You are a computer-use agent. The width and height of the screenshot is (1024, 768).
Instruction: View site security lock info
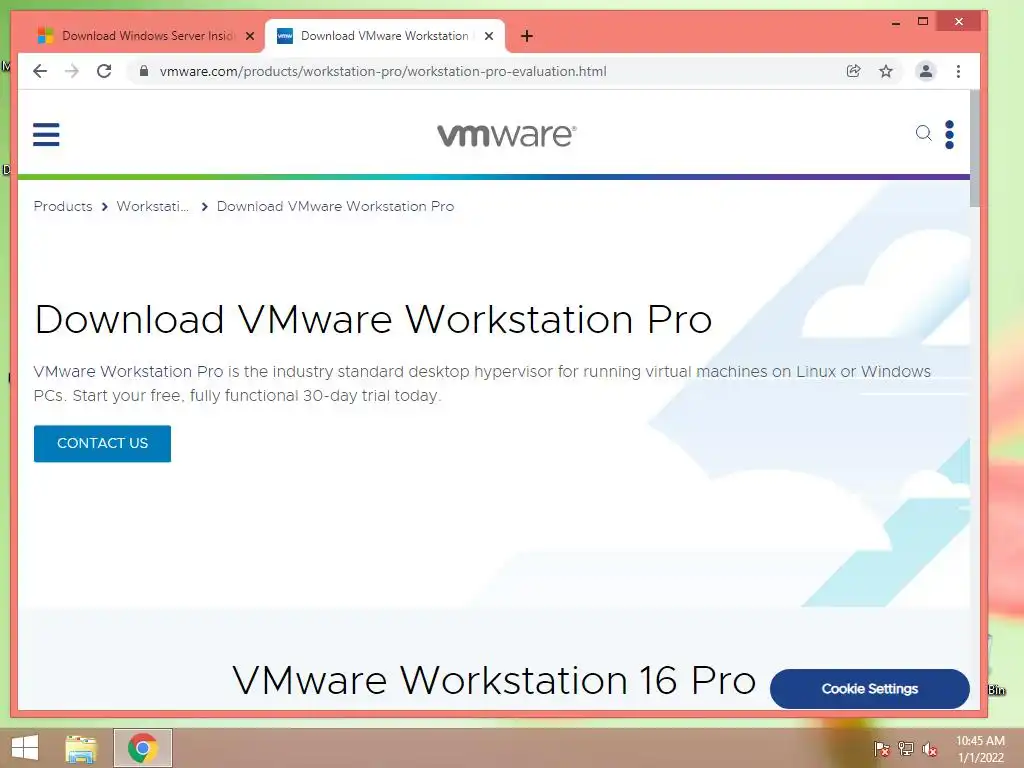[144, 71]
